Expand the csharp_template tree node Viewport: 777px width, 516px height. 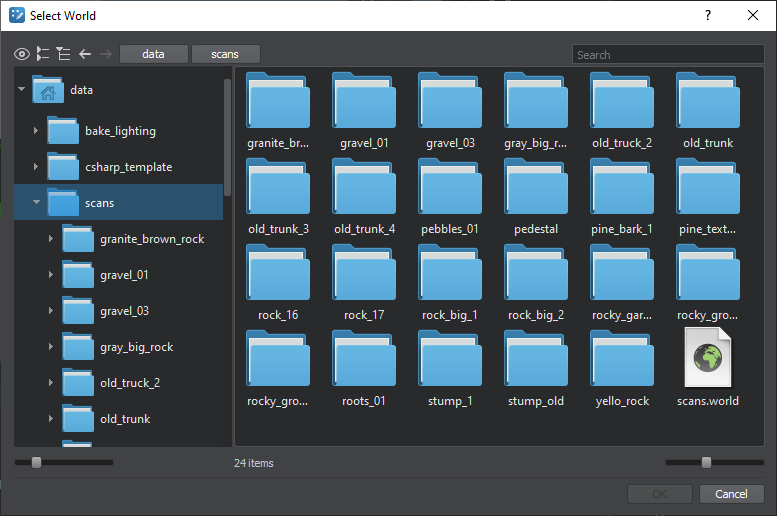(x=37, y=167)
